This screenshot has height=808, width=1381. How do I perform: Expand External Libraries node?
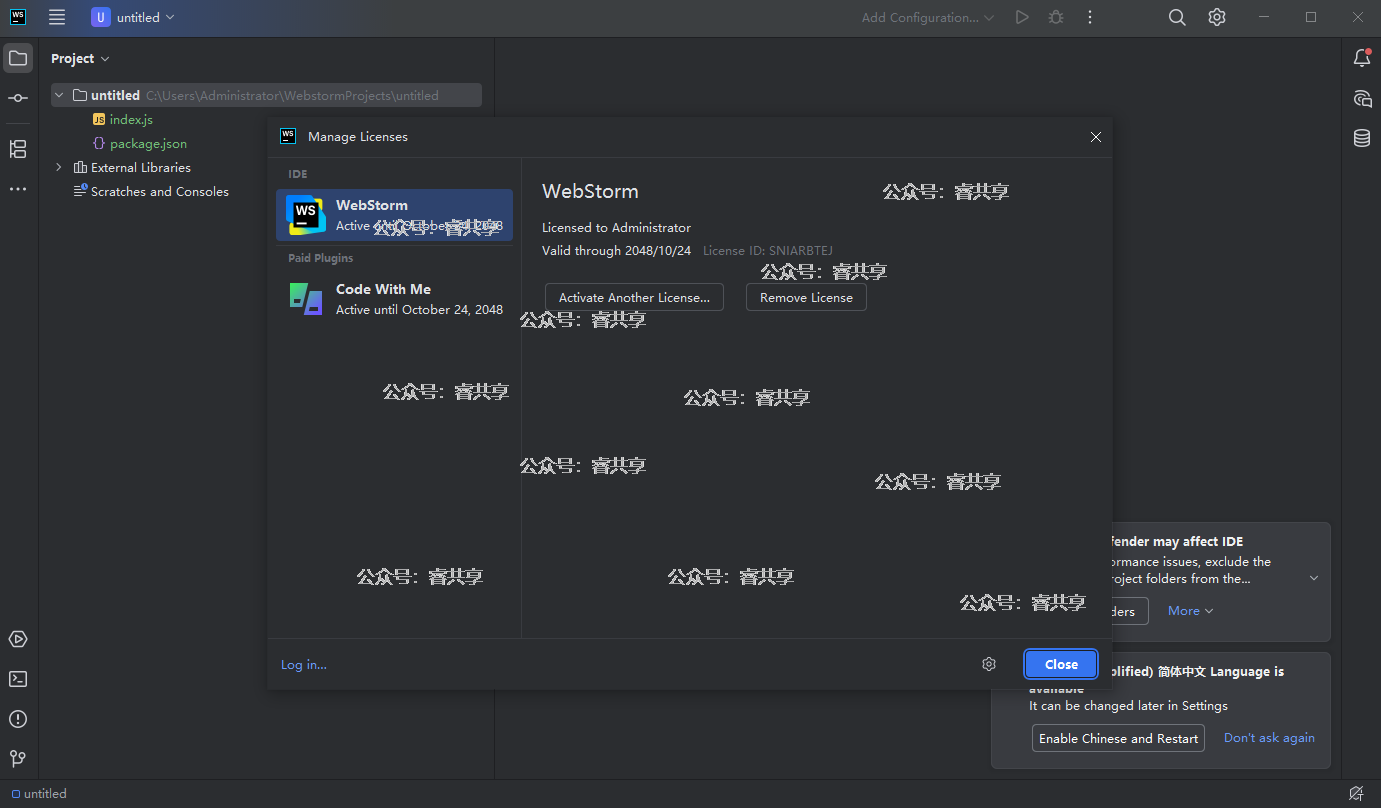pyautogui.click(x=59, y=167)
